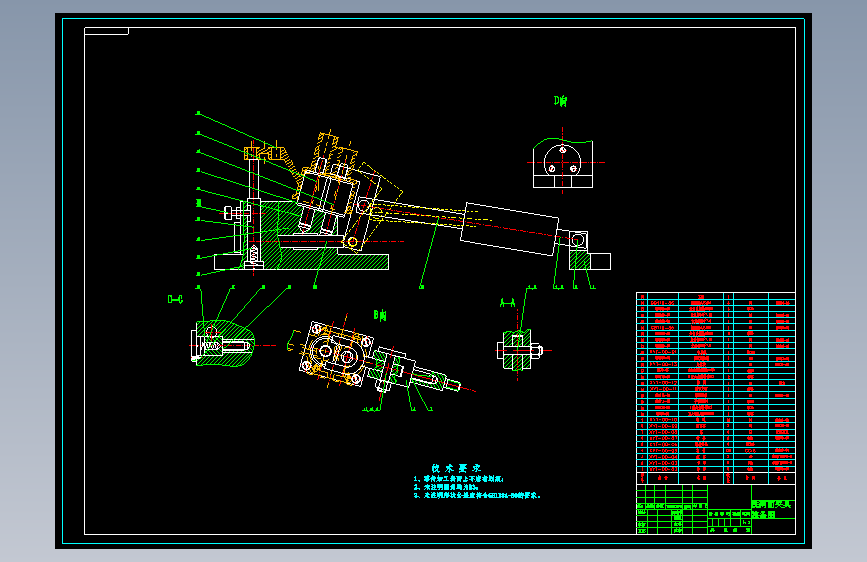Click the D-direction circular flange view
This screenshot has height=562, width=867.
(563, 161)
